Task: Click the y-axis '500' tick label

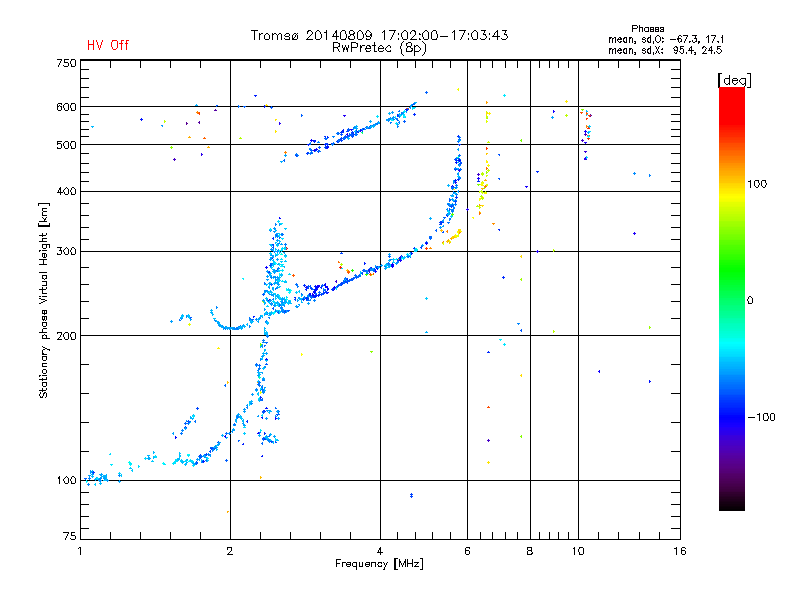Action: (x=66, y=145)
